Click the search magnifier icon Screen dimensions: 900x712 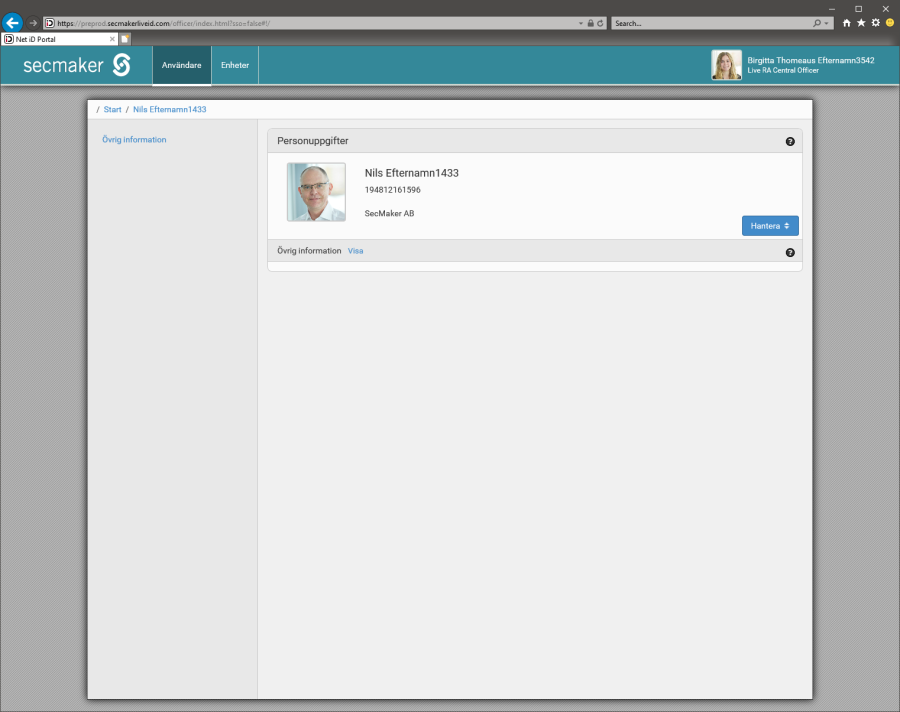(x=816, y=23)
